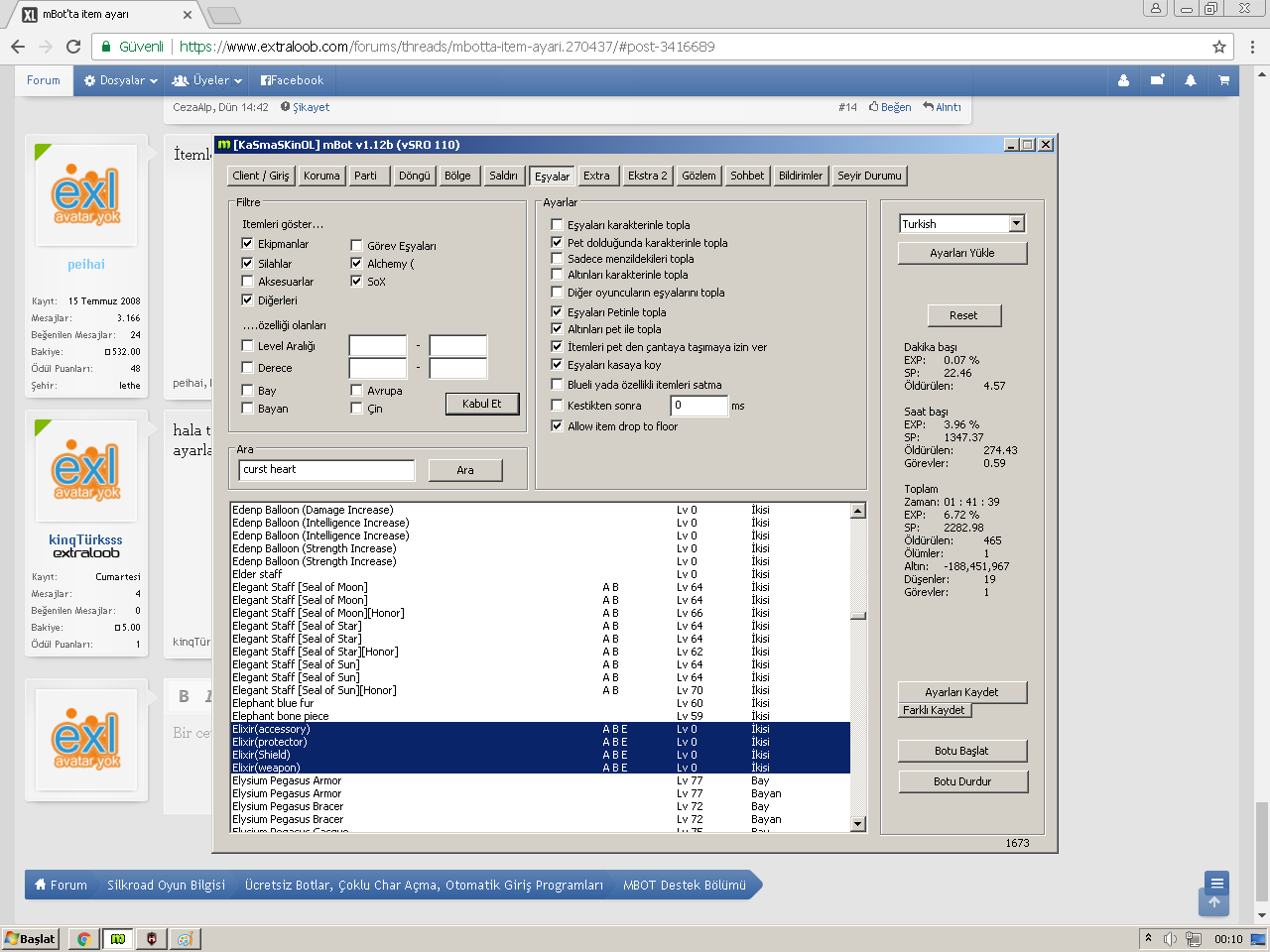
Task: Open Seyir Durumu tab
Action: click(x=869, y=176)
